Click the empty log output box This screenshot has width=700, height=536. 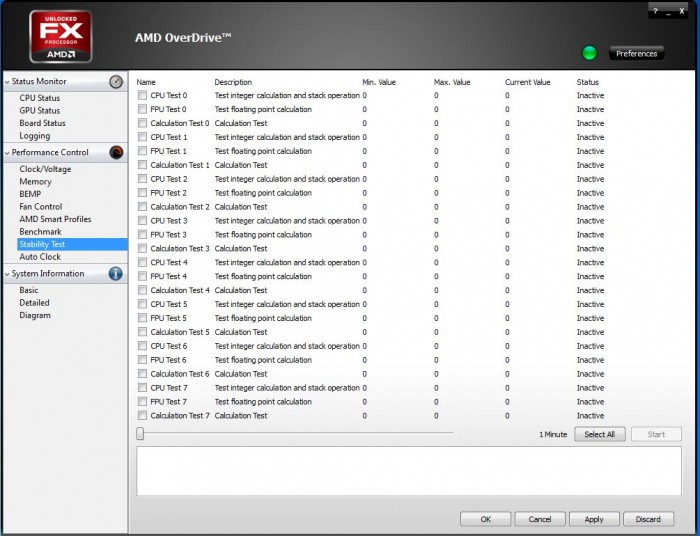point(409,471)
